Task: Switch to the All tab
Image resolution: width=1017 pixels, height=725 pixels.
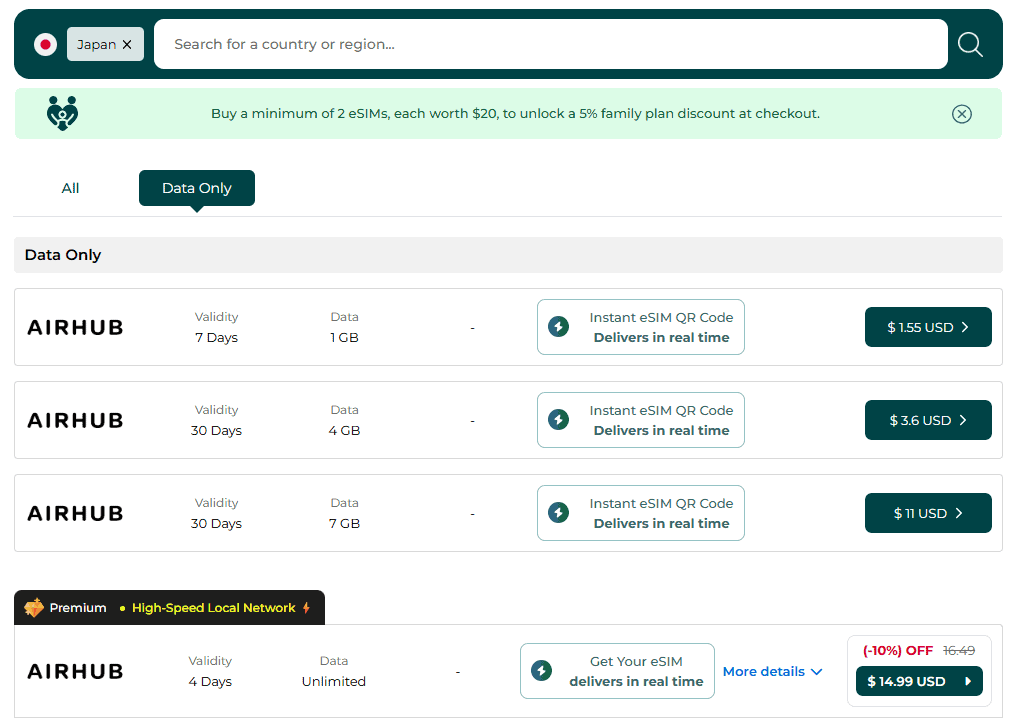Action: coord(70,188)
